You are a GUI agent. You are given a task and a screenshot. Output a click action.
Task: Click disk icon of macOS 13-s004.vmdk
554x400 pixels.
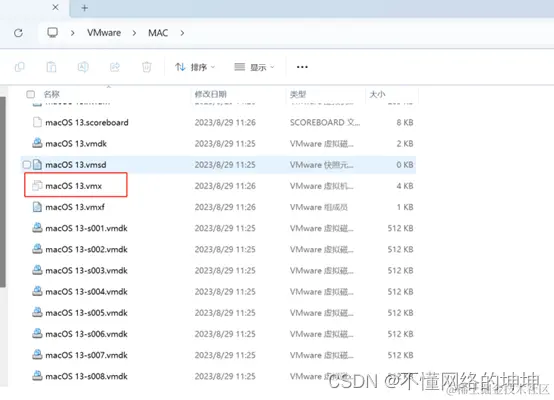(x=37, y=291)
